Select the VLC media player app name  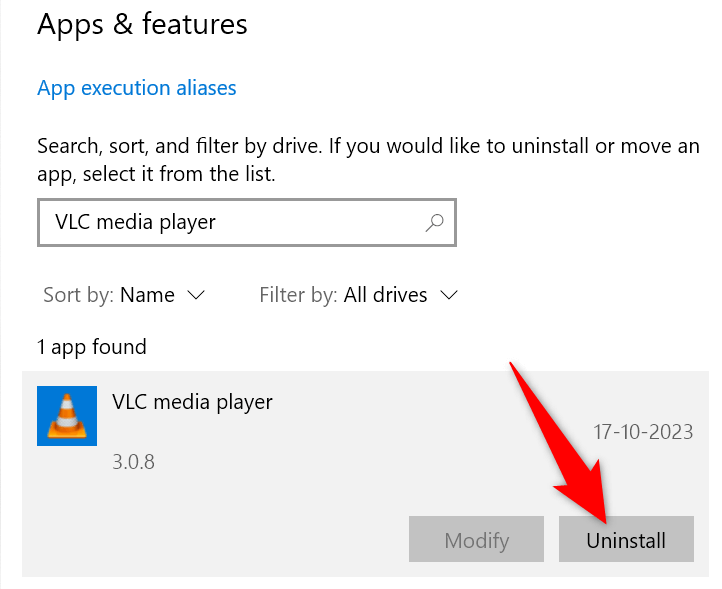coord(192,402)
